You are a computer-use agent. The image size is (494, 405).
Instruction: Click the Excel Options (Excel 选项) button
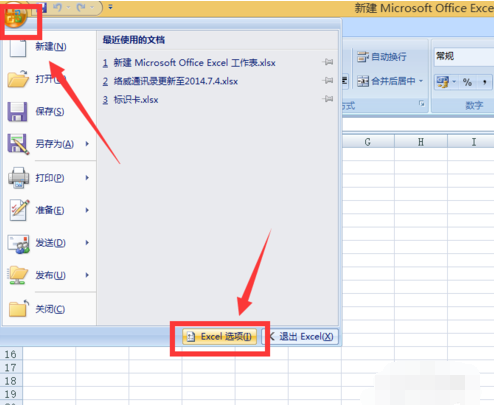(x=220, y=337)
